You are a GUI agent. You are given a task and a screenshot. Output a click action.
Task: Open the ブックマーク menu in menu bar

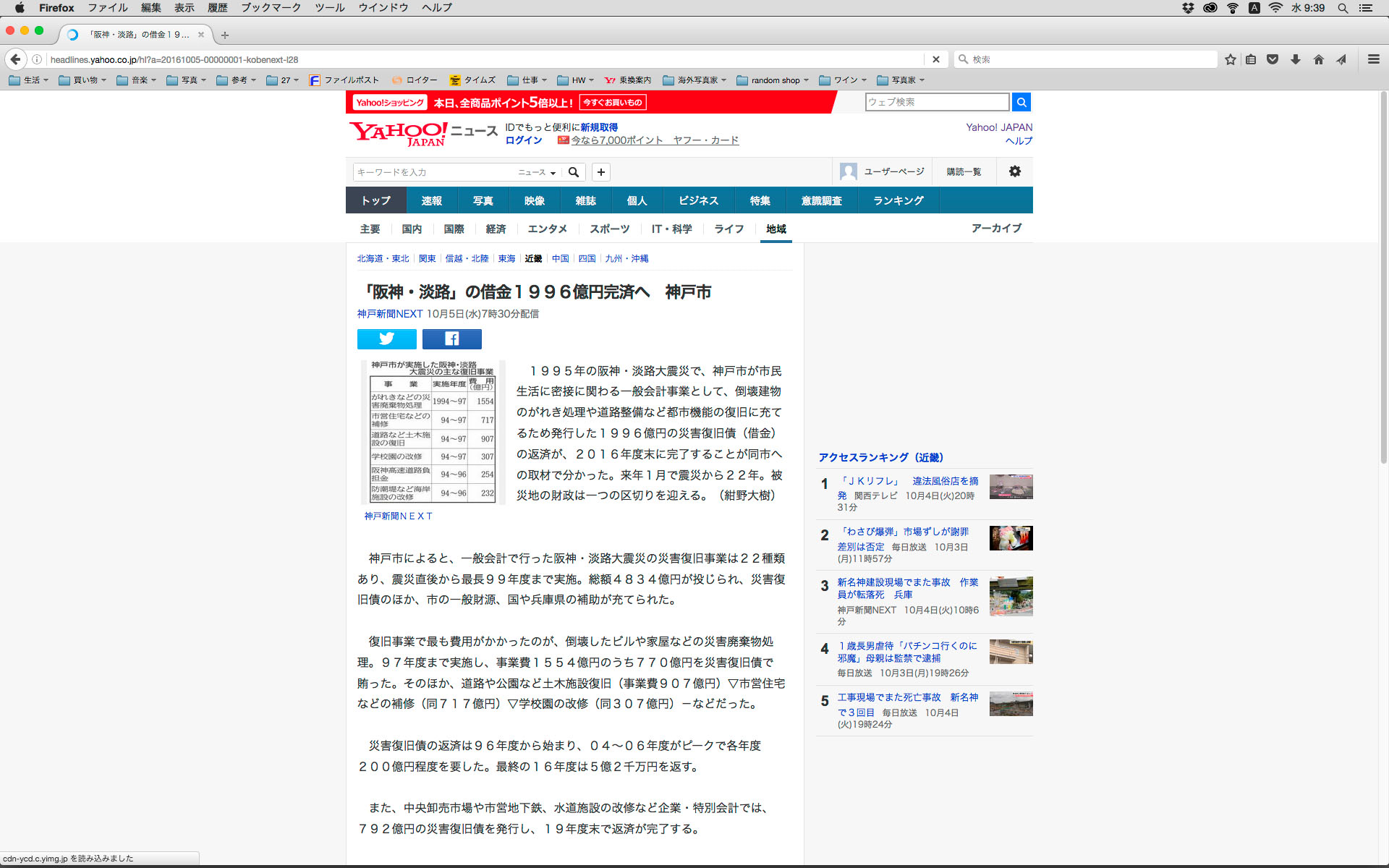click(x=271, y=7)
